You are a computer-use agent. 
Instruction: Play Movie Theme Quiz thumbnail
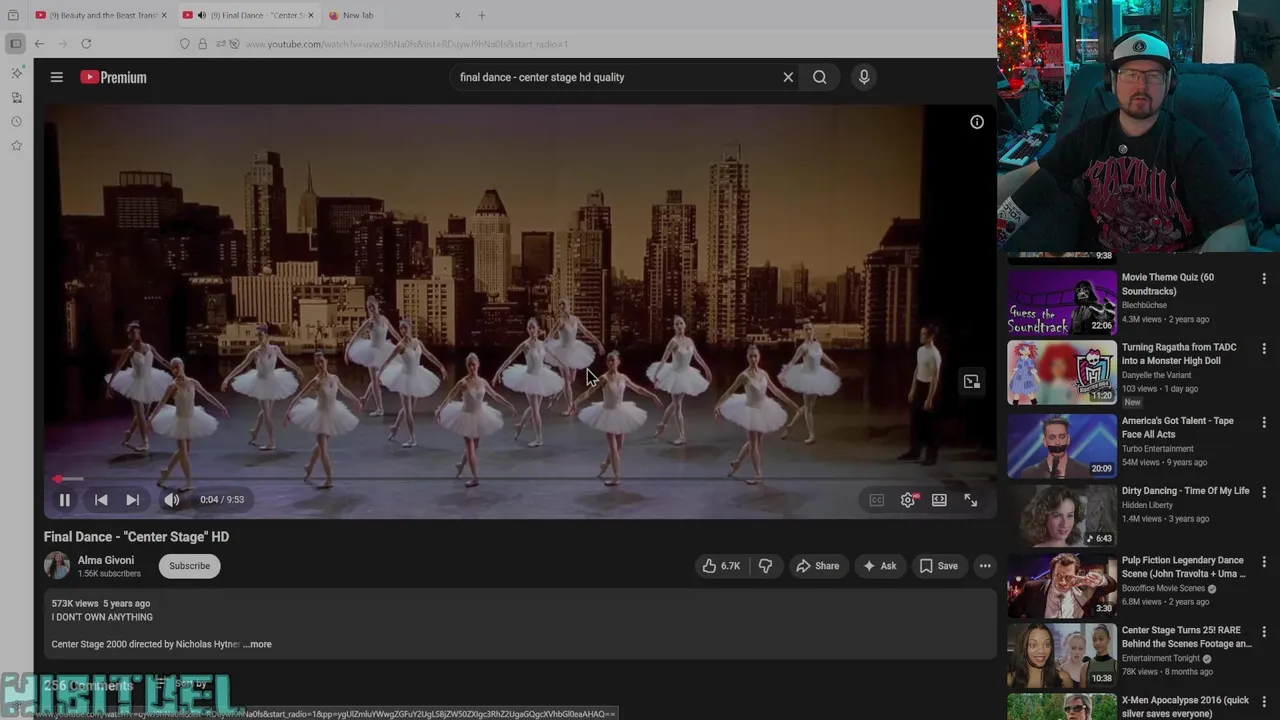1062,301
